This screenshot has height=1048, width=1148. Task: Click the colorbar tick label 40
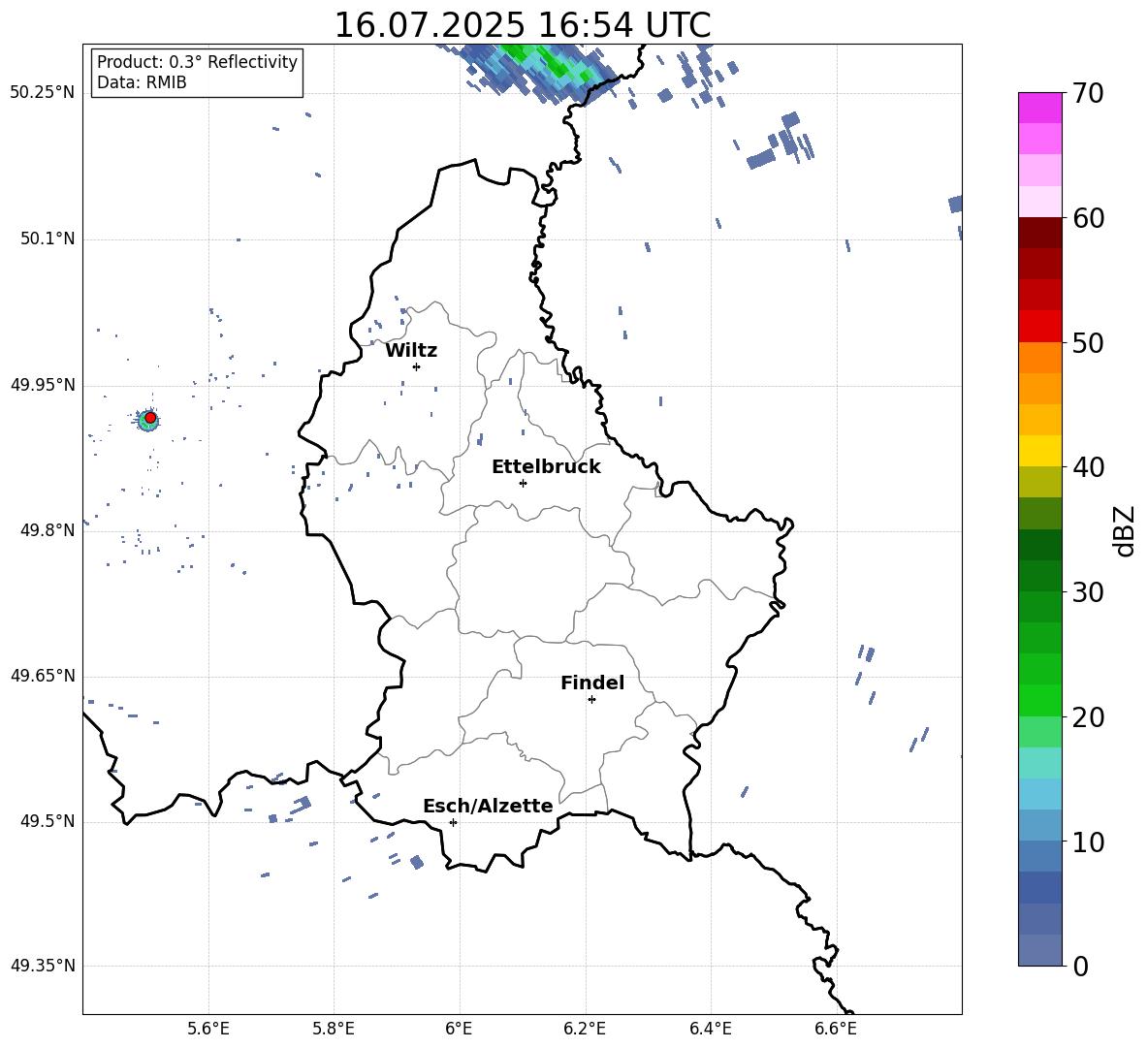(1089, 467)
